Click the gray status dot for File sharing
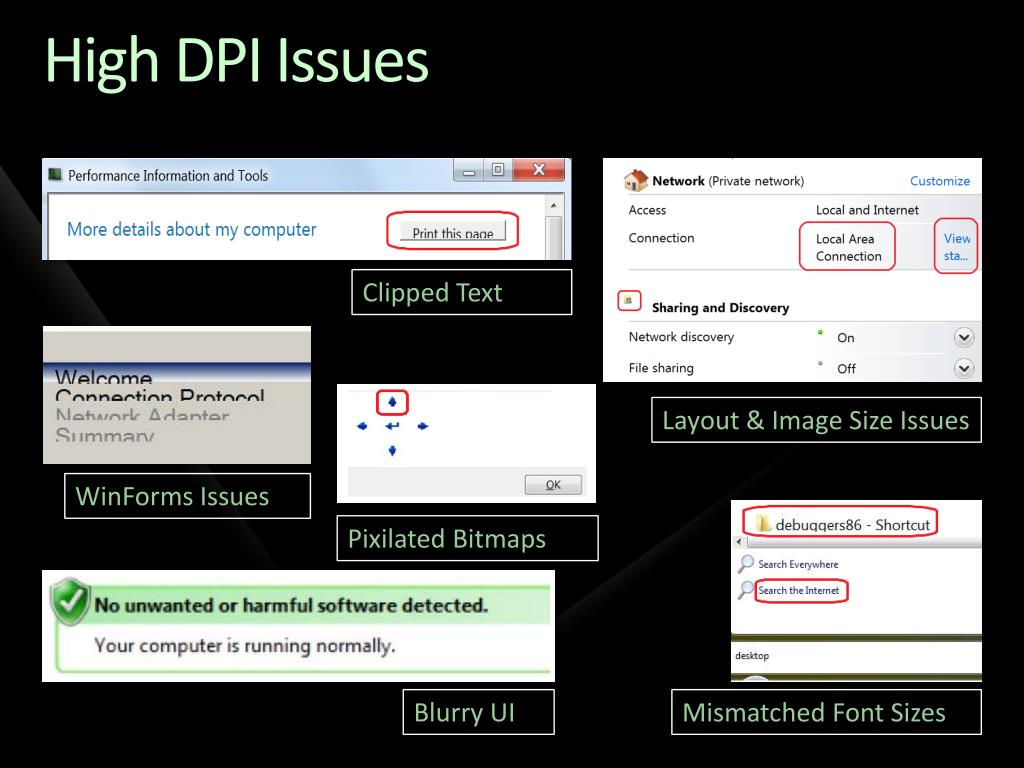Screen dimensions: 1024x768 820,363
